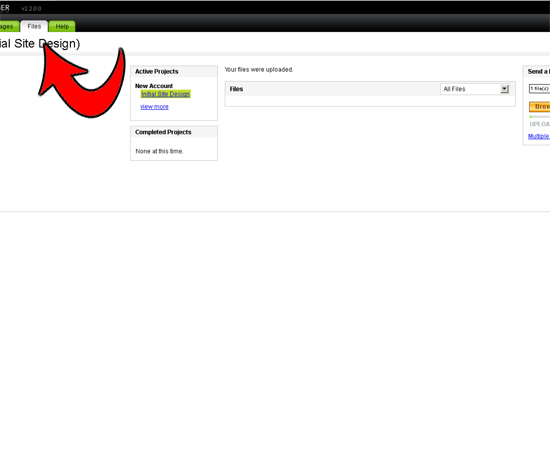
Task: Open the Initial Site Design project link
Action: (x=166, y=94)
